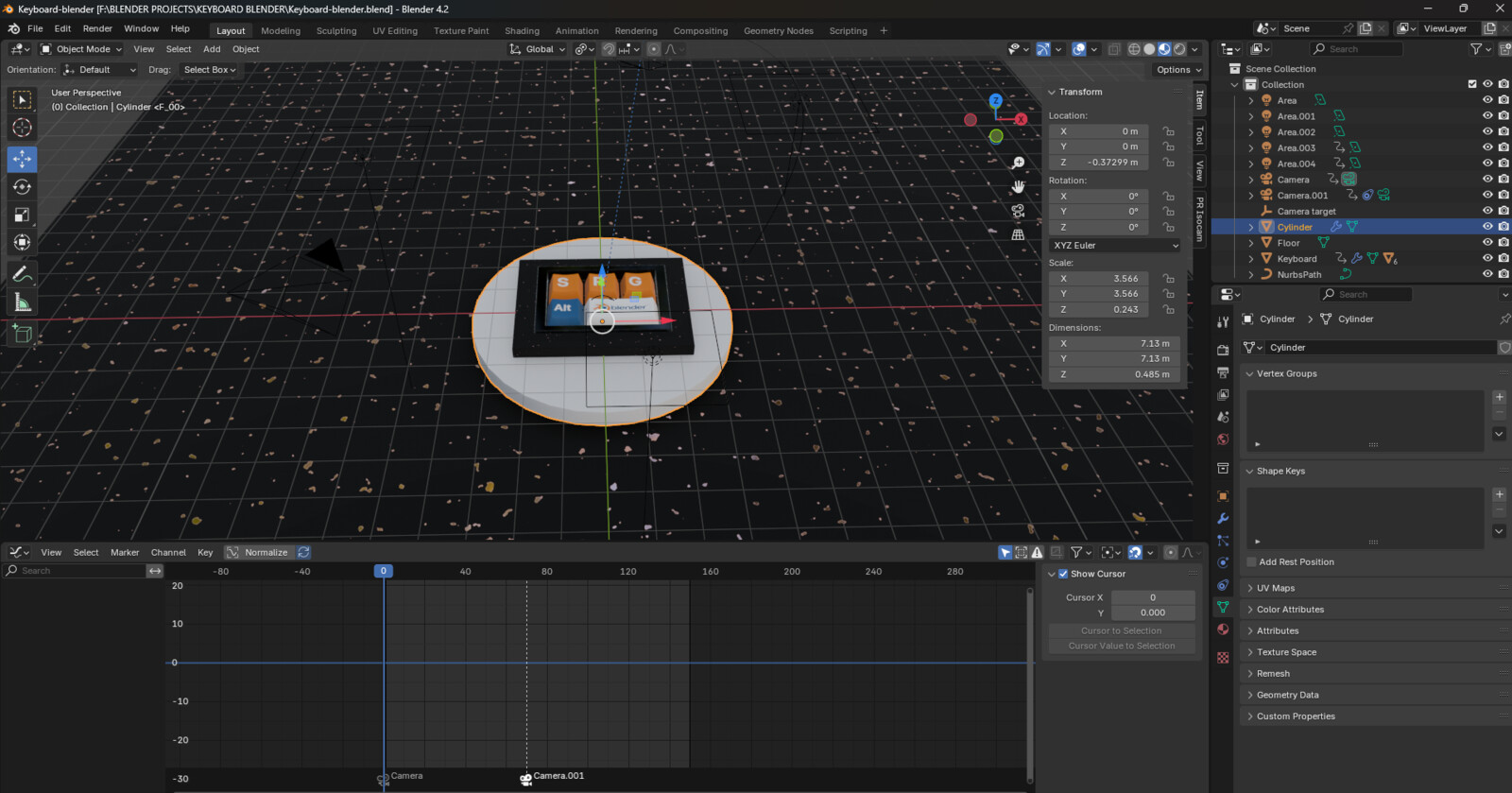
Task: Select the Measure tool
Action: pyautogui.click(x=22, y=302)
